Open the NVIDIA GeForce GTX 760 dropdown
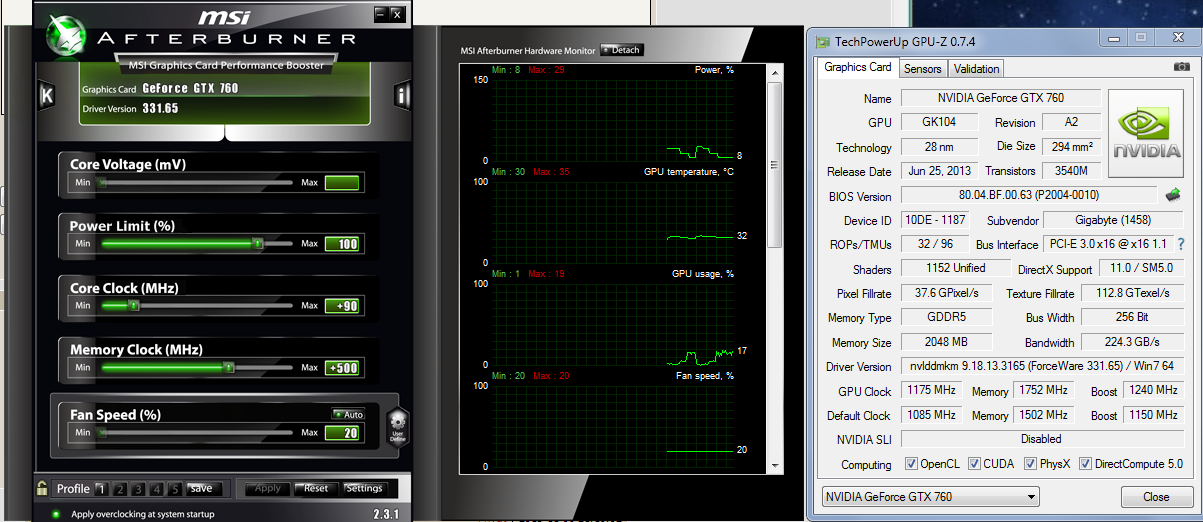Viewport: 1203px width, 522px height. click(x=930, y=496)
